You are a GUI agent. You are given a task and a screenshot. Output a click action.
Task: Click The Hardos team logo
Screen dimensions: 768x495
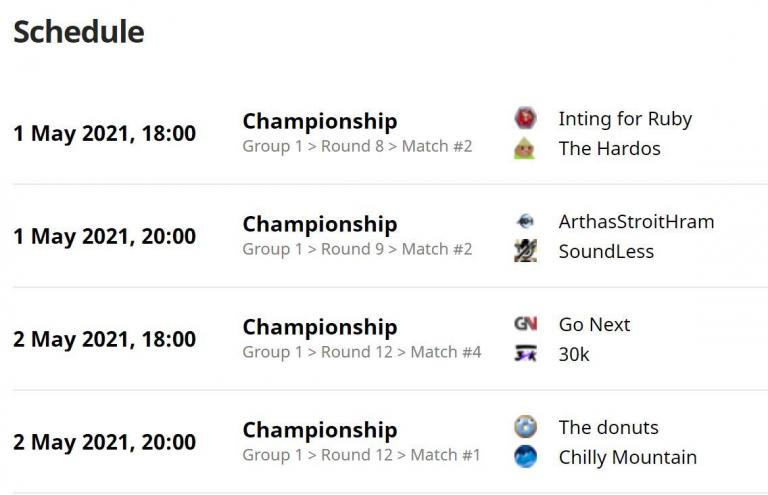pyautogui.click(x=525, y=148)
